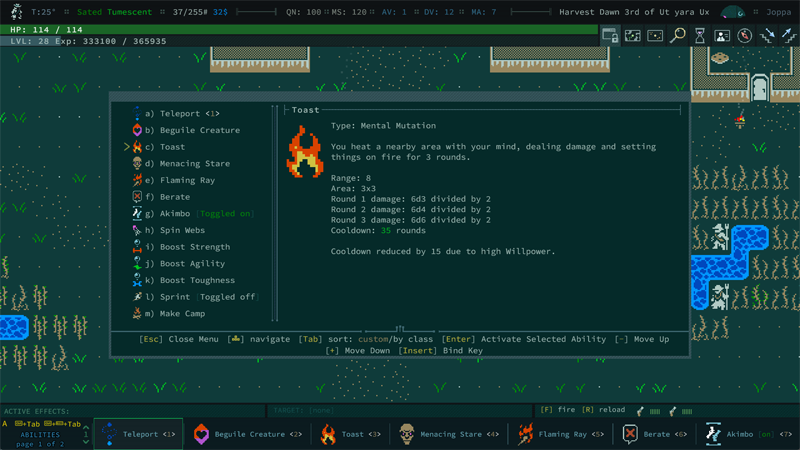This screenshot has height=450, width=800.
Task: Click the compass navigation icon
Action: pos(744,35)
